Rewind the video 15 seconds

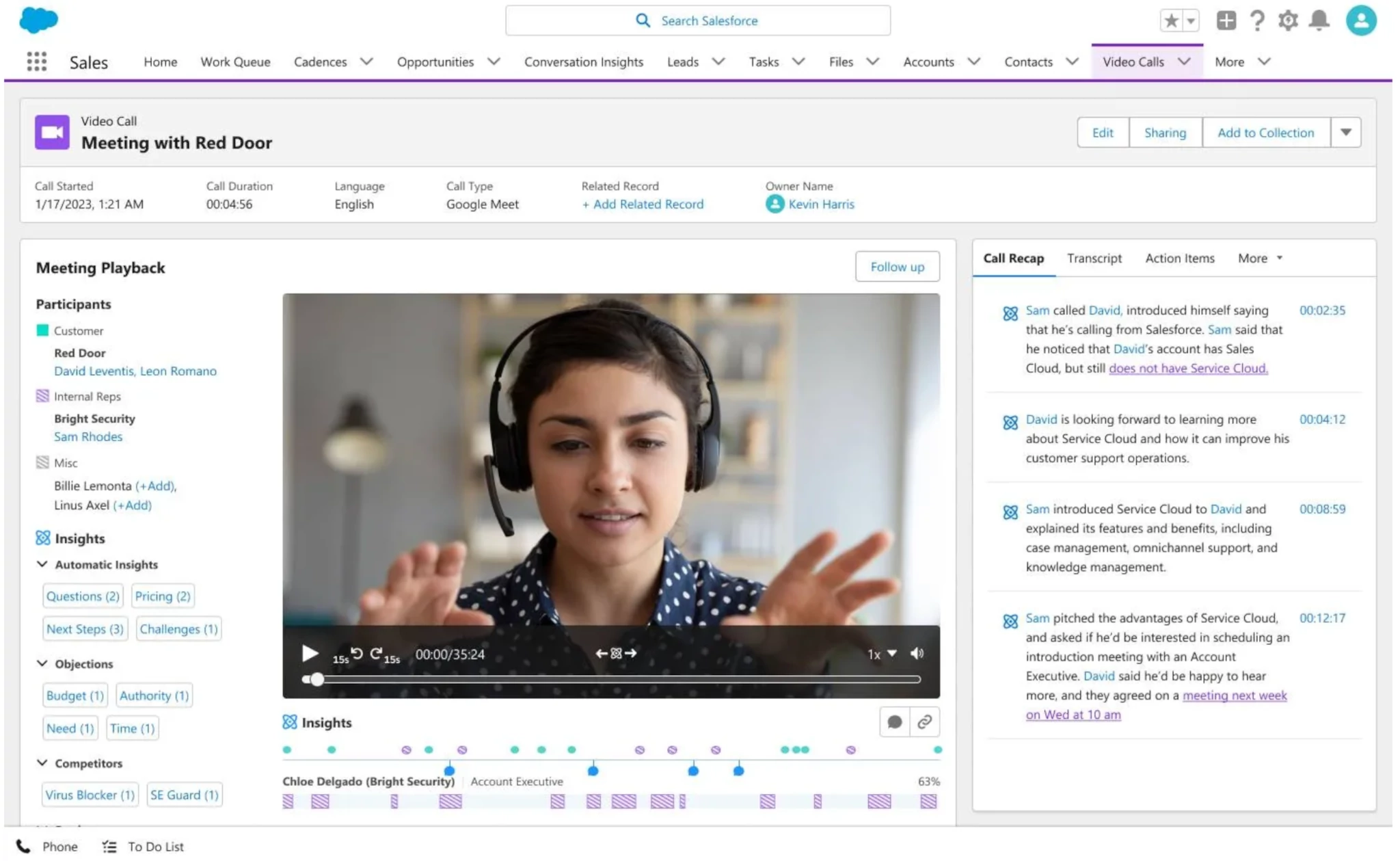pyautogui.click(x=355, y=654)
